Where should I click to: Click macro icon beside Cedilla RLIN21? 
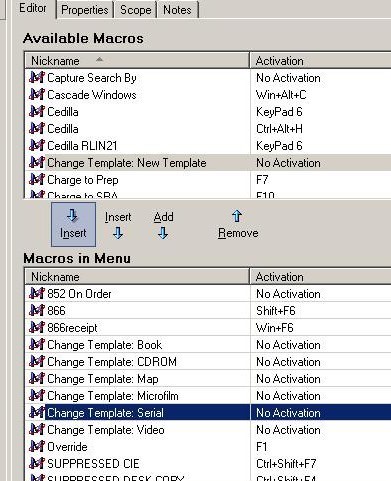[x=37, y=146]
